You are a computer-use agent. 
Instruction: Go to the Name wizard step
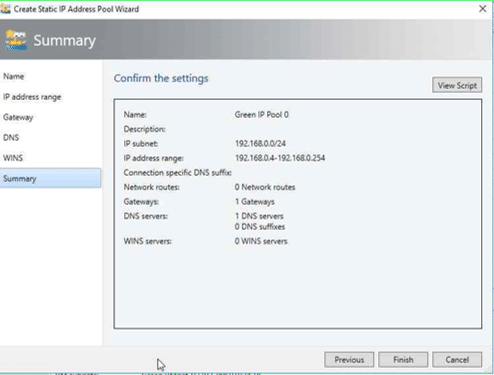point(14,76)
